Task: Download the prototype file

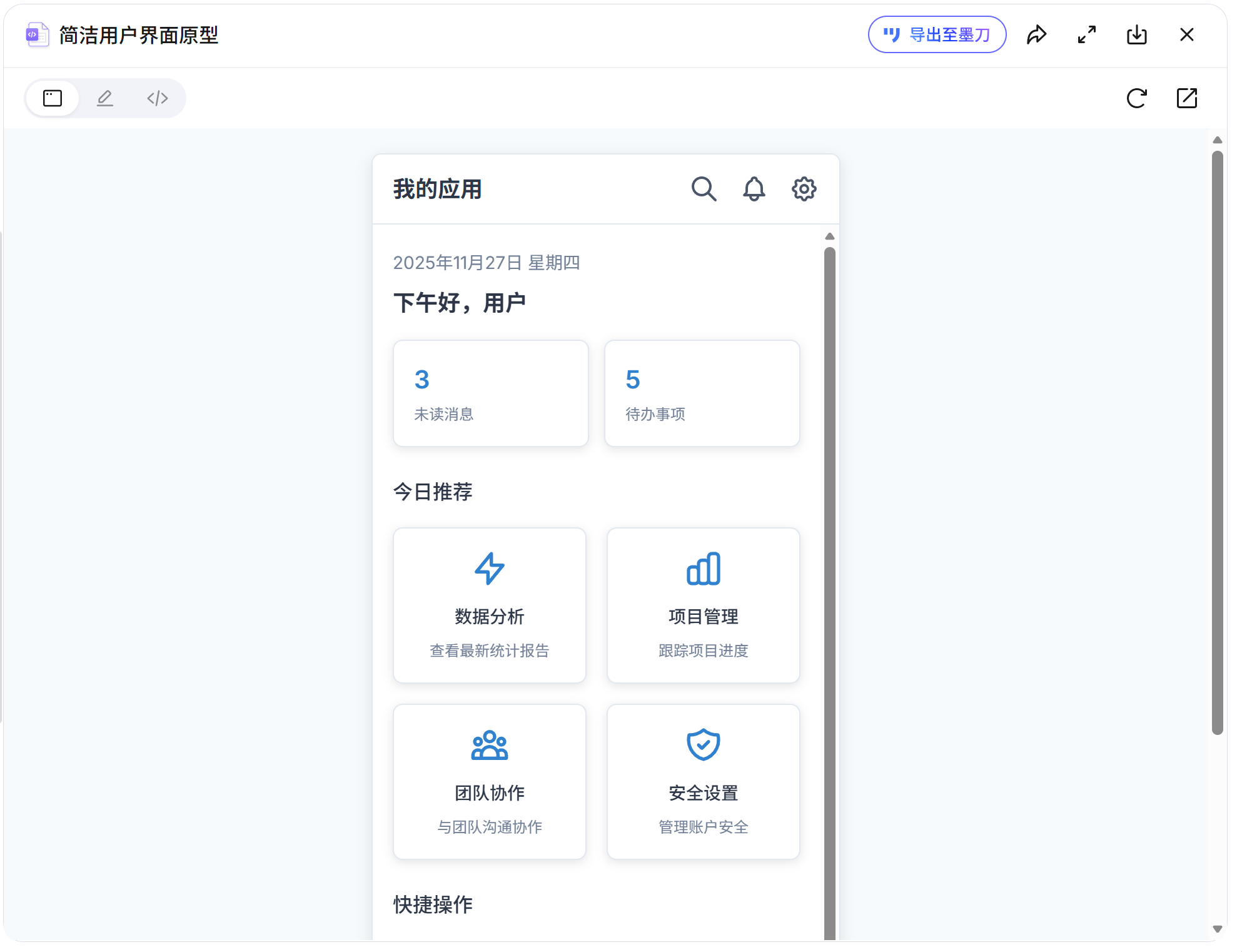Action: pos(1137,35)
